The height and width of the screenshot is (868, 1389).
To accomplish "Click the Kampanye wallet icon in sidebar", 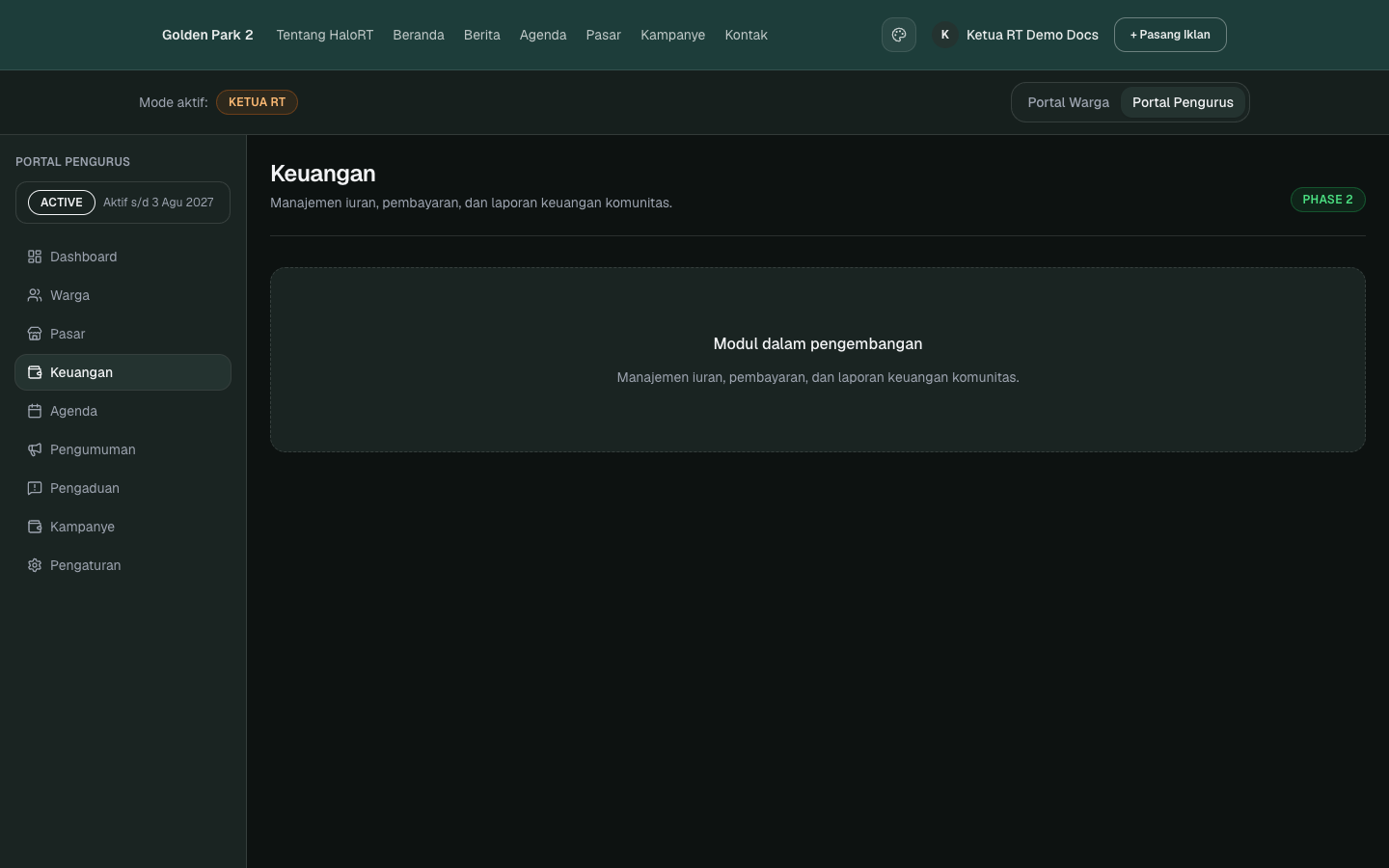I will (x=35, y=527).
